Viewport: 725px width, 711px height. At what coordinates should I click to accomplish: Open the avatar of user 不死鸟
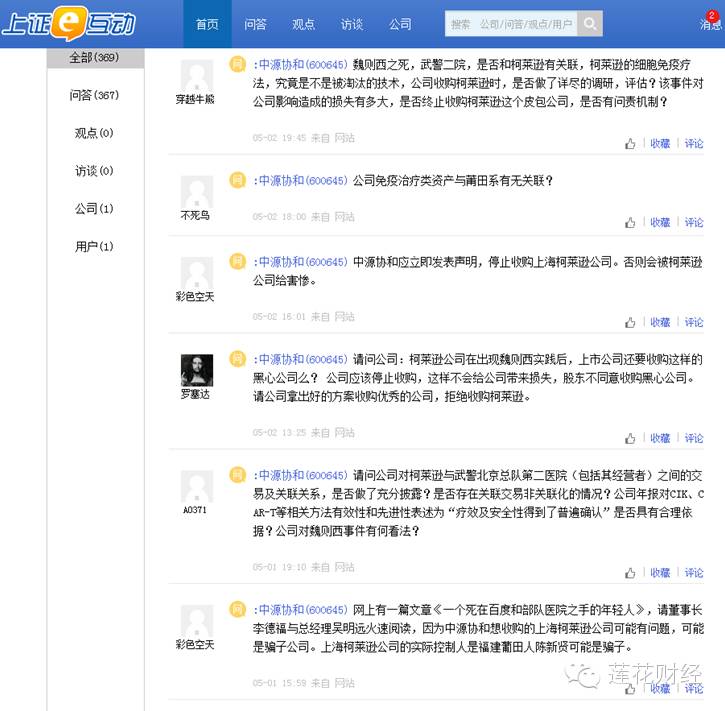197,191
